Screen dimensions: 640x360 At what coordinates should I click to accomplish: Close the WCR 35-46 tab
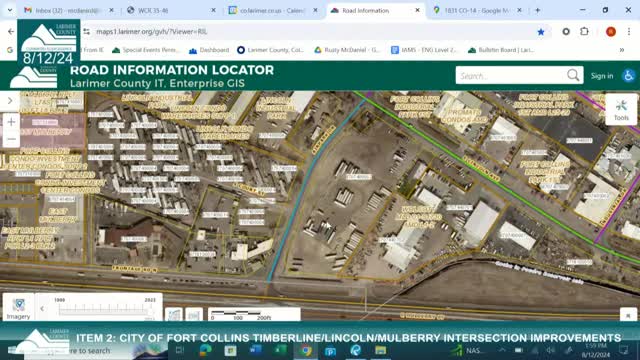point(213,10)
